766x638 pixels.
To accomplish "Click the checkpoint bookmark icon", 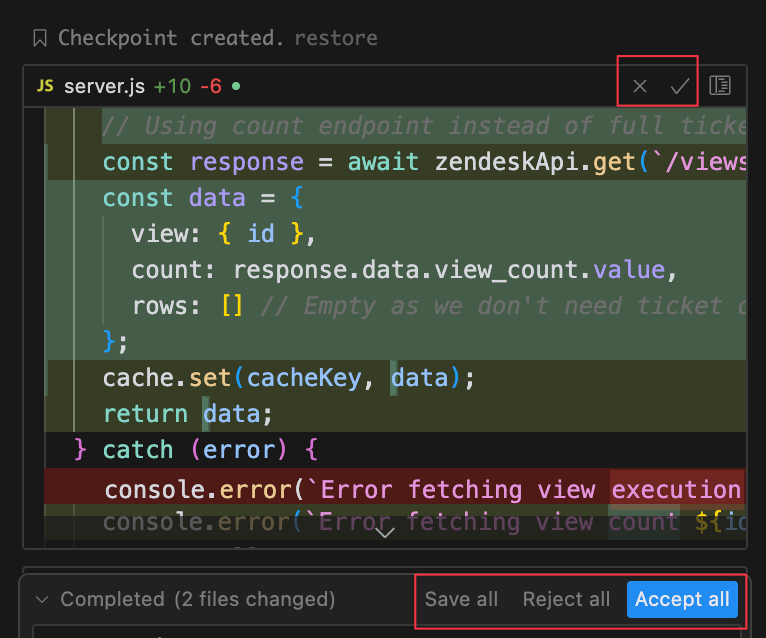I will click(40, 38).
